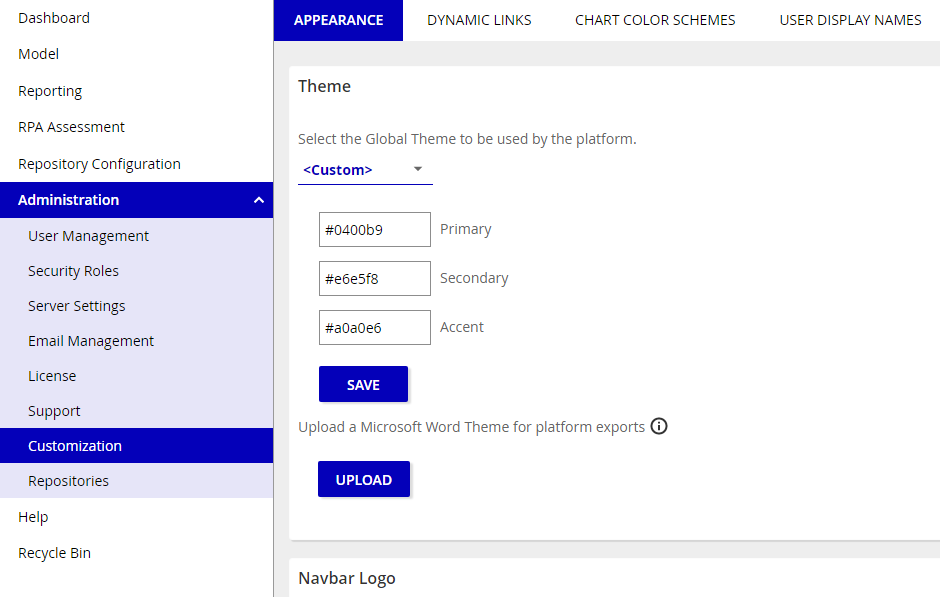Viewport: 940px width, 597px height.
Task: Open the Chart Color Schemes tab
Action: [655, 20]
